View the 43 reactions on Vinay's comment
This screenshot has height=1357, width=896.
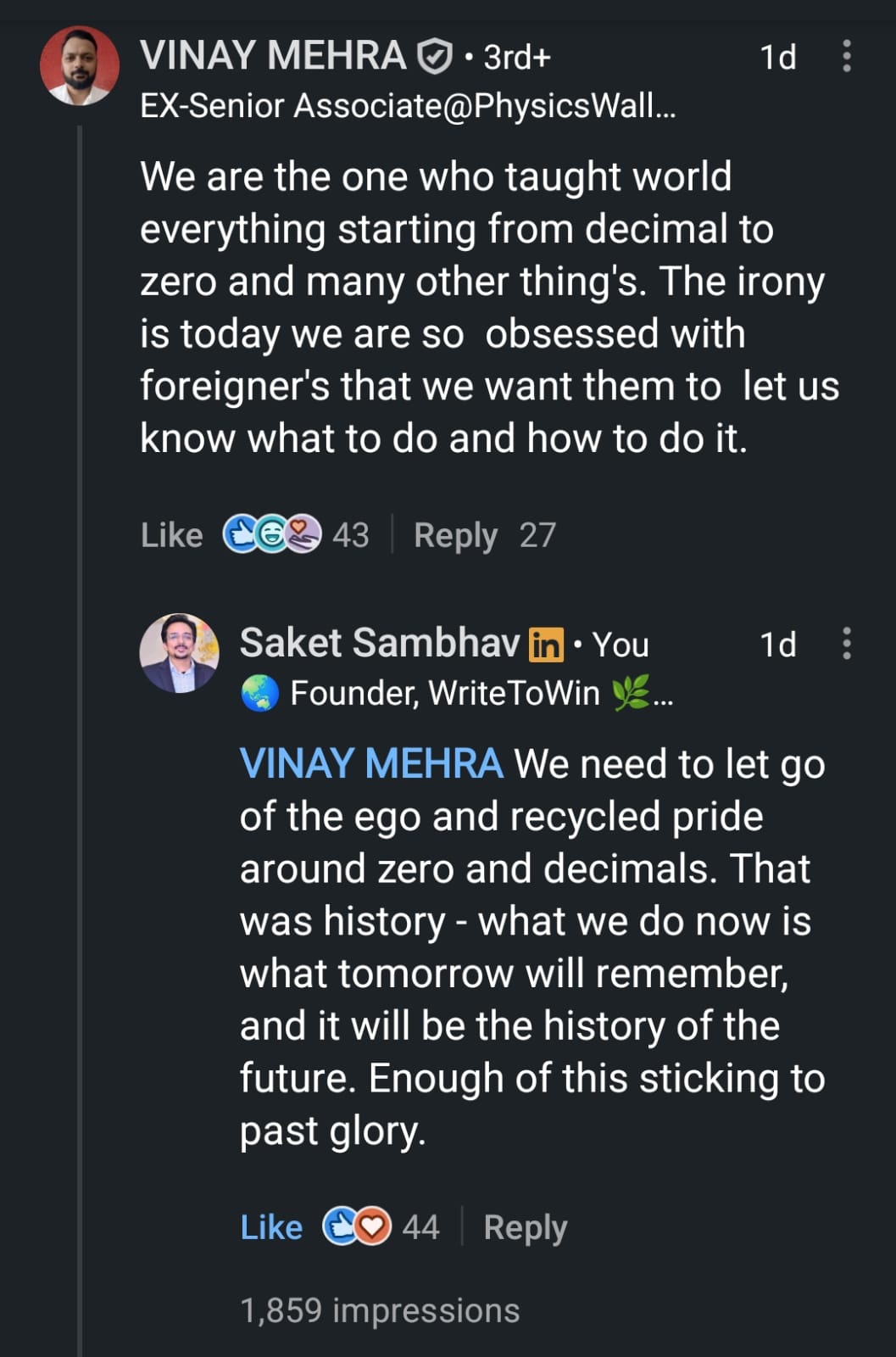click(350, 535)
